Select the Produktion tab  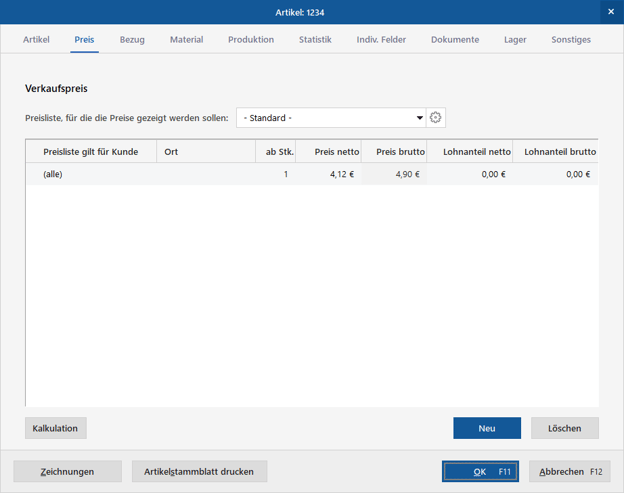251,40
